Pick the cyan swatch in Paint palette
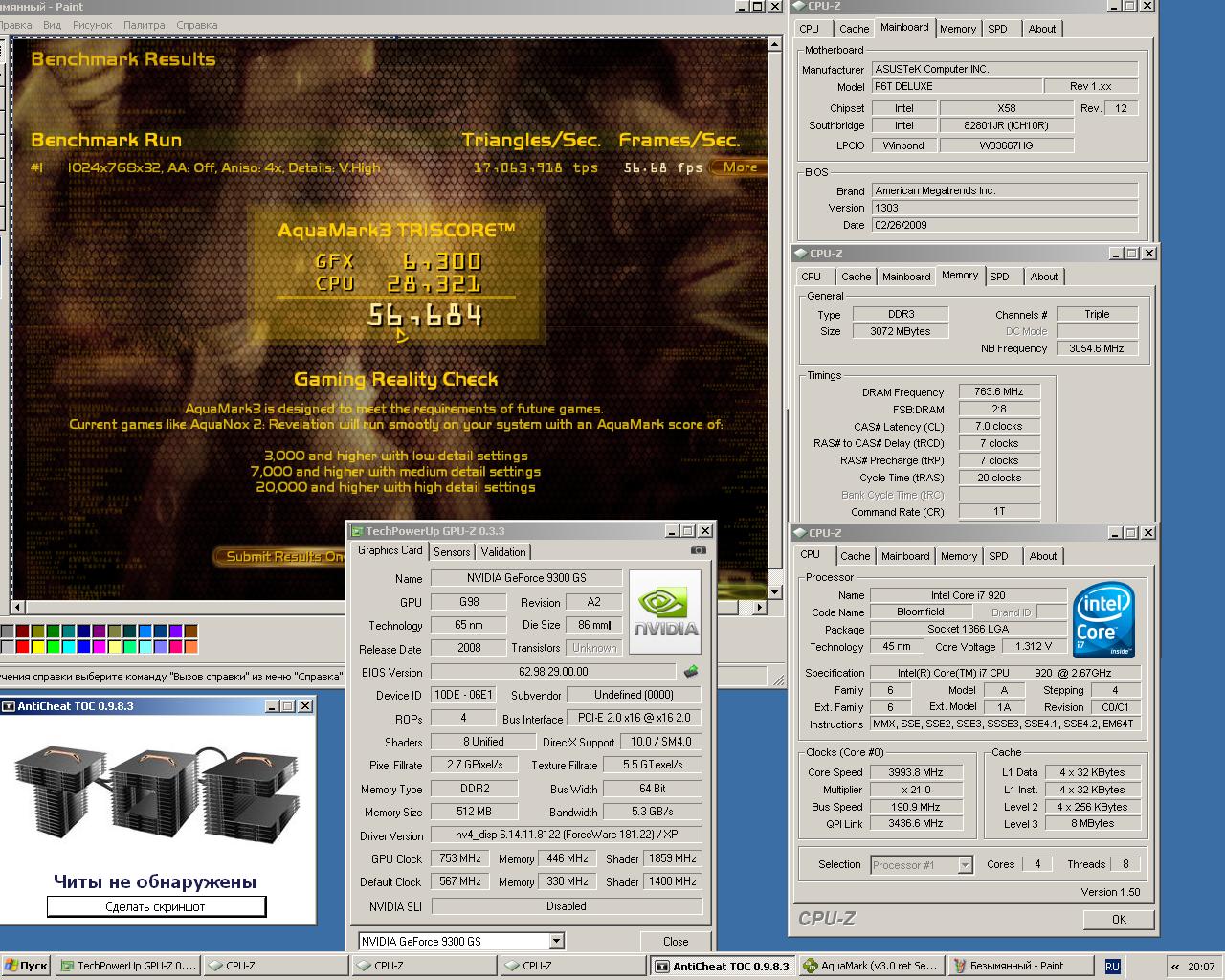The height and width of the screenshot is (980, 1225). 69,647
